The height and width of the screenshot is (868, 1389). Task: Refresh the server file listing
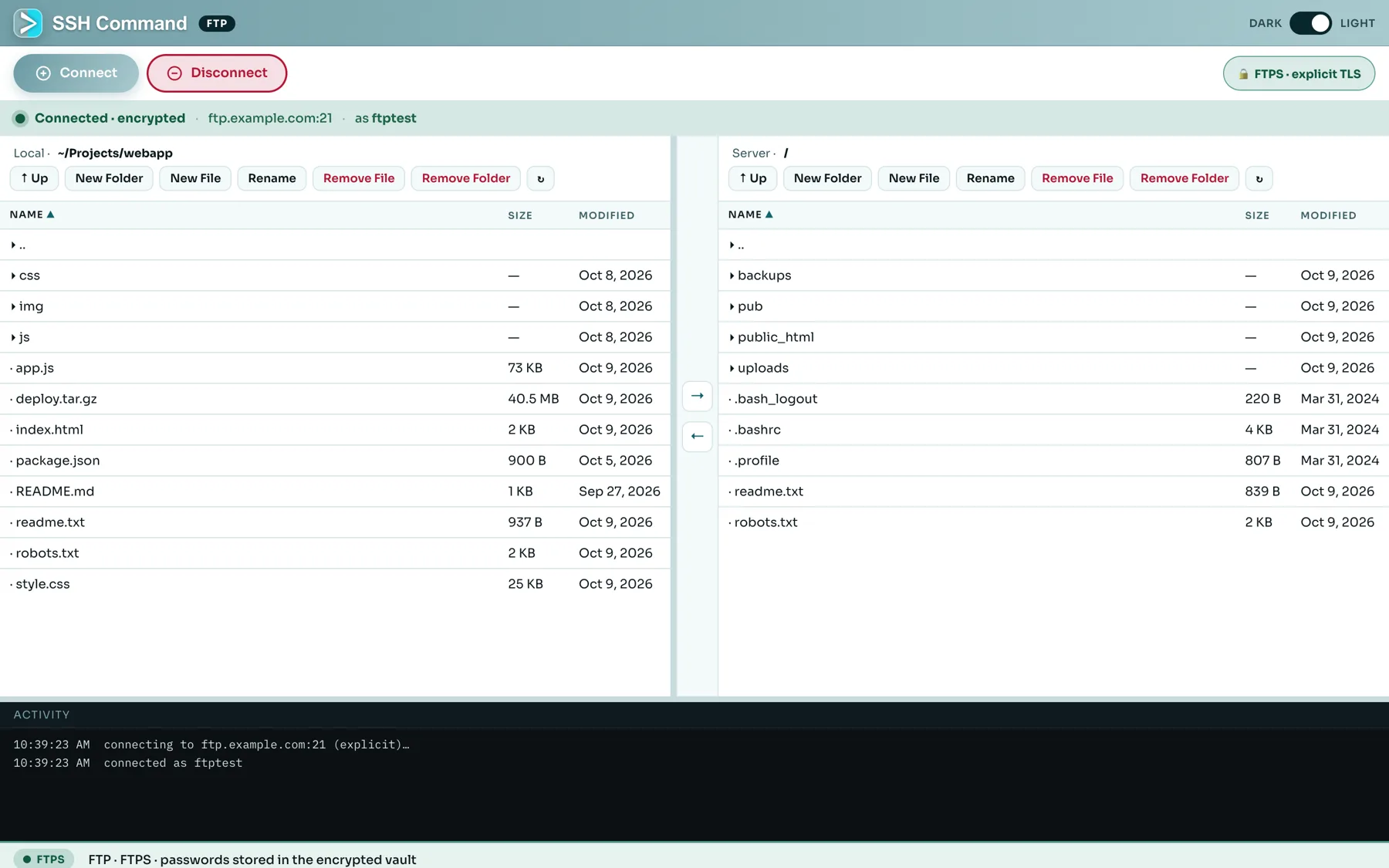[1259, 178]
